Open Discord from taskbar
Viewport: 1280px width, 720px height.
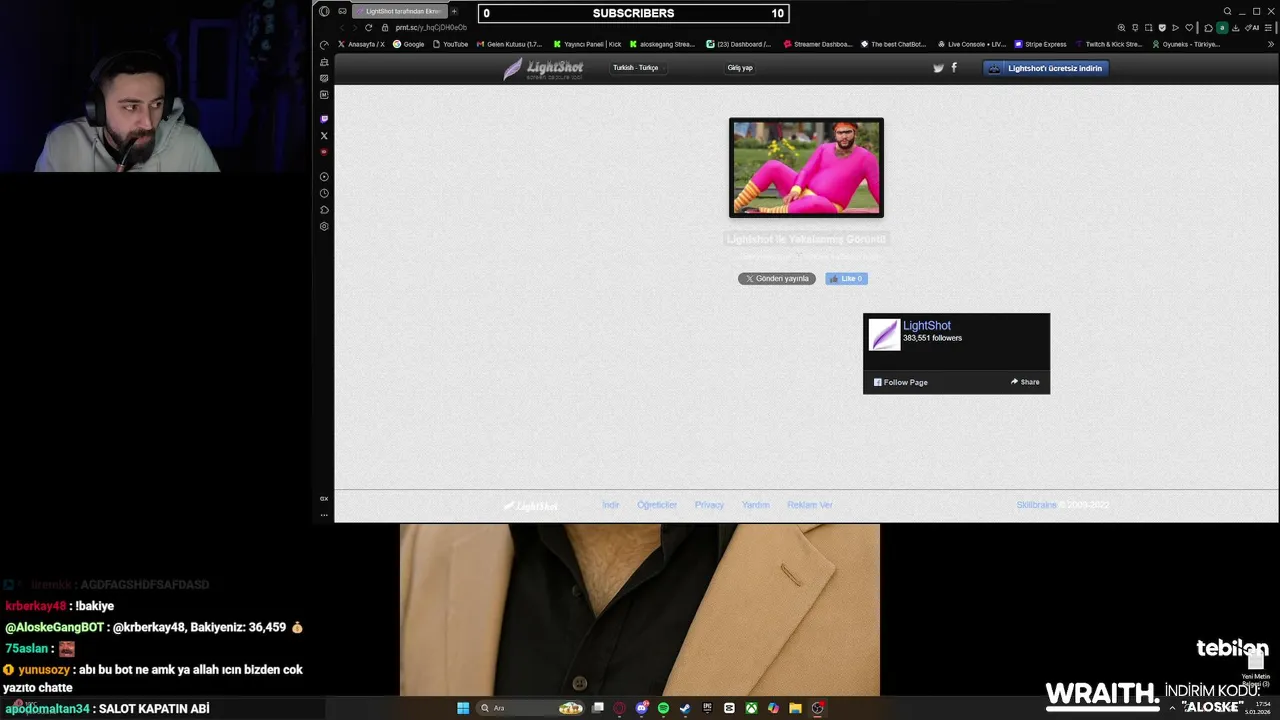[641, 708]
